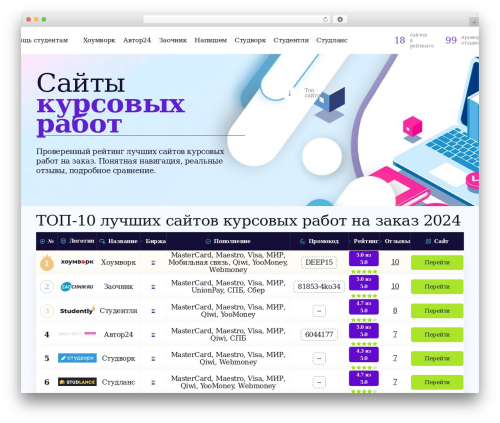500x423 pixels.
Task: Click the browser reload icon
Action: [x=325, y=20]
